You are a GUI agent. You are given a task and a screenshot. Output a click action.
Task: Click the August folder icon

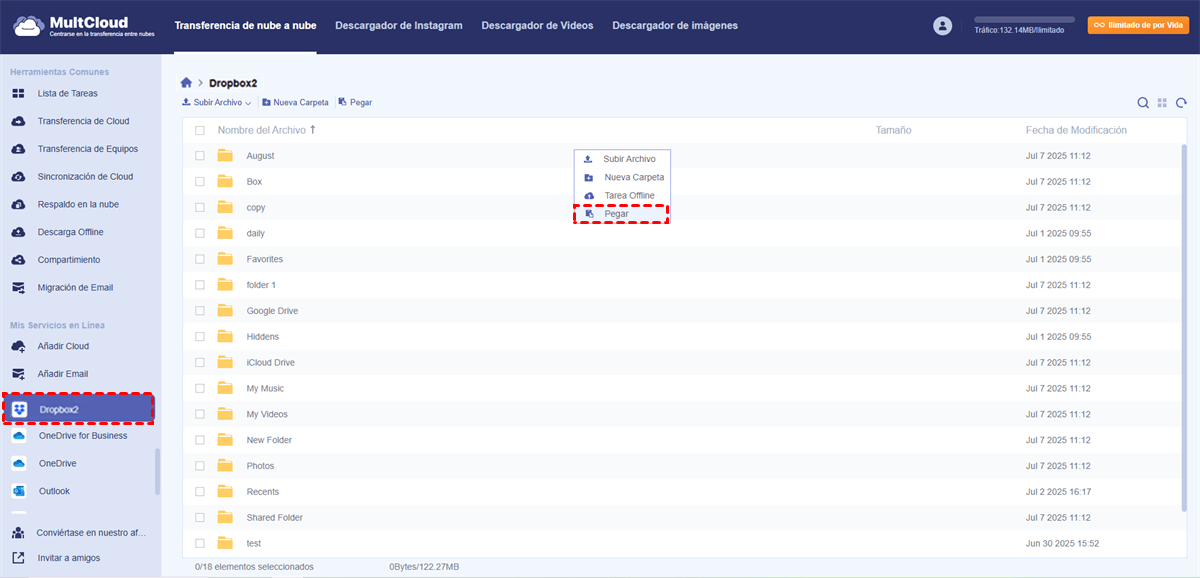coord(225,156)
